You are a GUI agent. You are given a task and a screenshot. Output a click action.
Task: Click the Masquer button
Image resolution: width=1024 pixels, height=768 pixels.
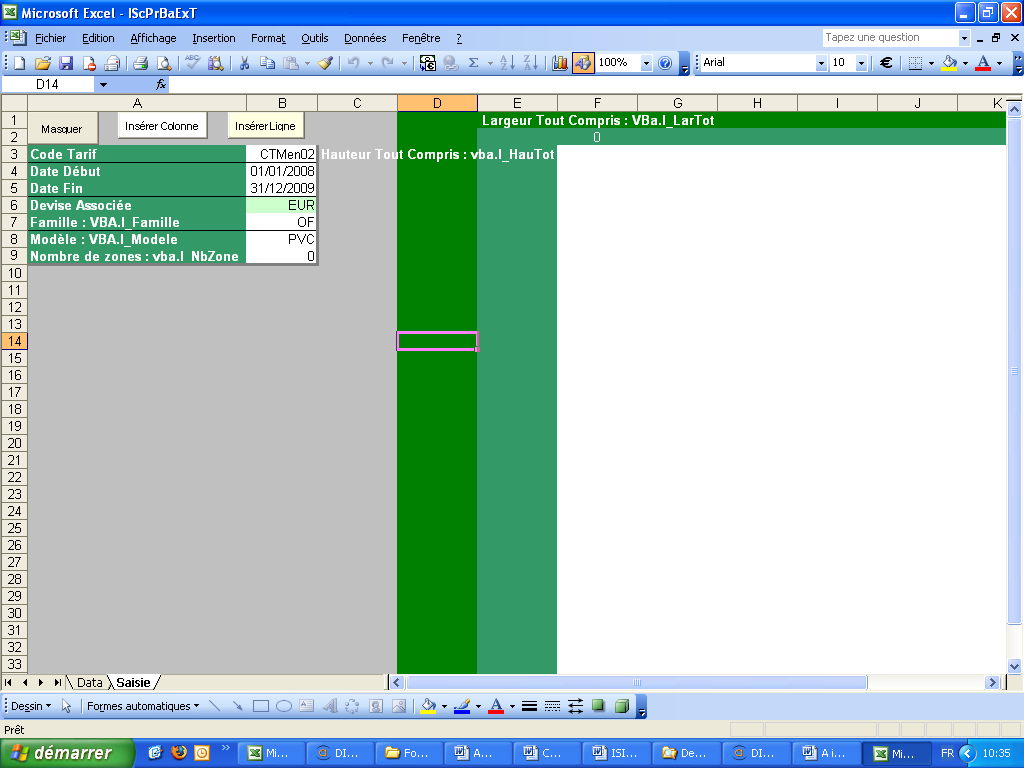(x=62, y=128)
